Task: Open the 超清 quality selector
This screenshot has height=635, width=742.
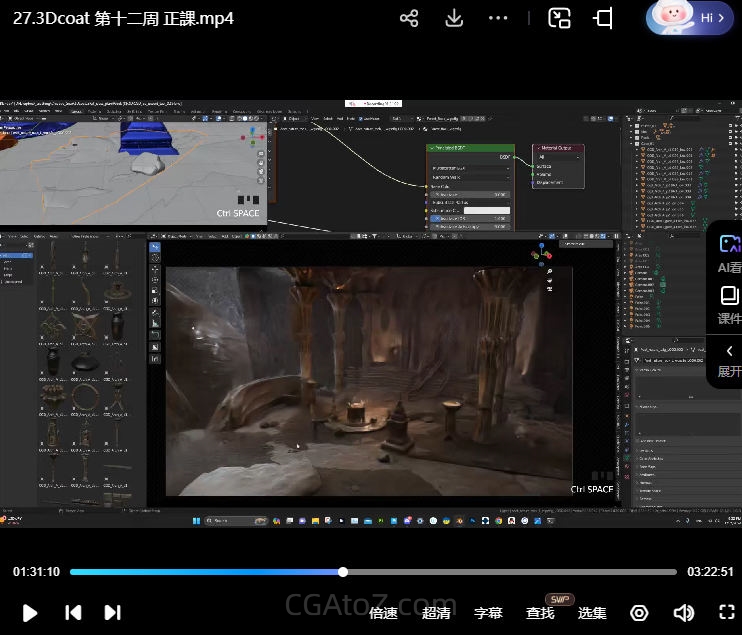Action: [x=436, y=613]
